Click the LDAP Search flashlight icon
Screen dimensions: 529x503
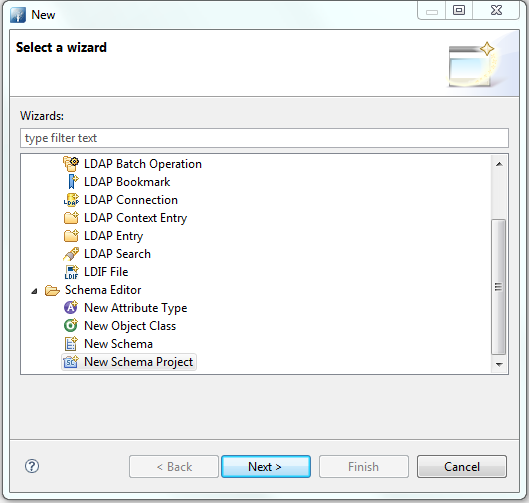(71, 254)
